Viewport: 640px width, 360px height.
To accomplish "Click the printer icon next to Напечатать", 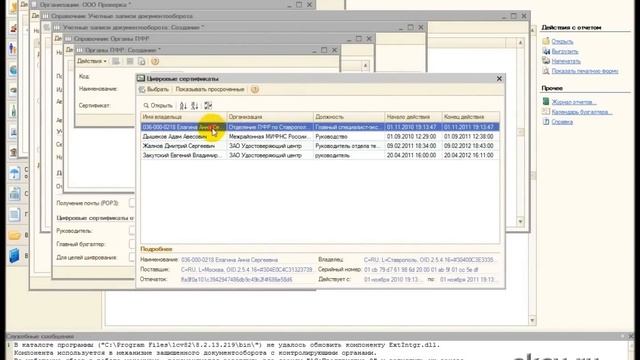I will 546,61.
